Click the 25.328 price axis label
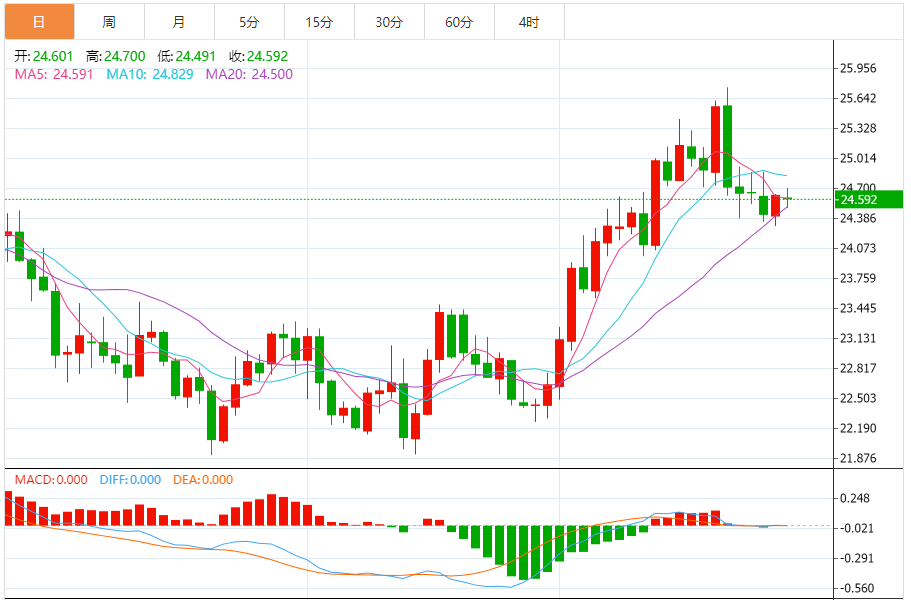Viewport: 911px width, 600px height. click(x=858, y=128)
